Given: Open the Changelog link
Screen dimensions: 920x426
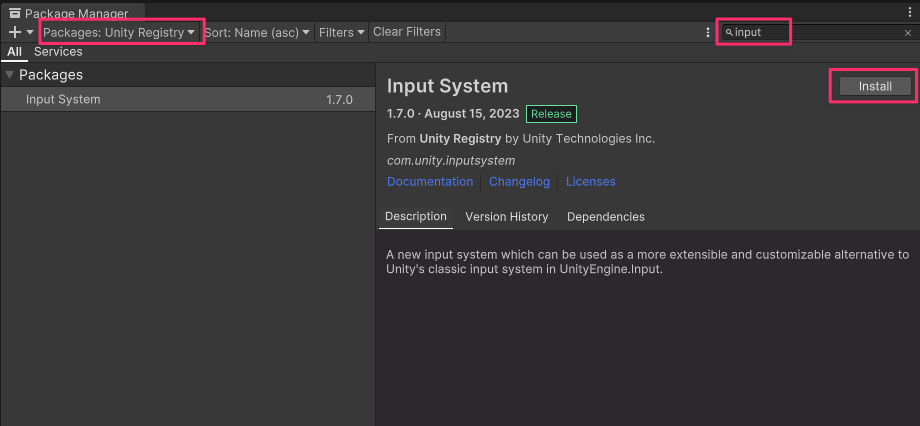Looking at the screenshot, I should point(519,181).
